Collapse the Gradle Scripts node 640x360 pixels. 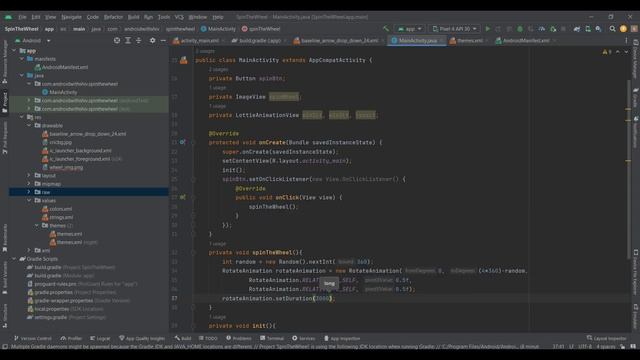click(x=15, y=259)
